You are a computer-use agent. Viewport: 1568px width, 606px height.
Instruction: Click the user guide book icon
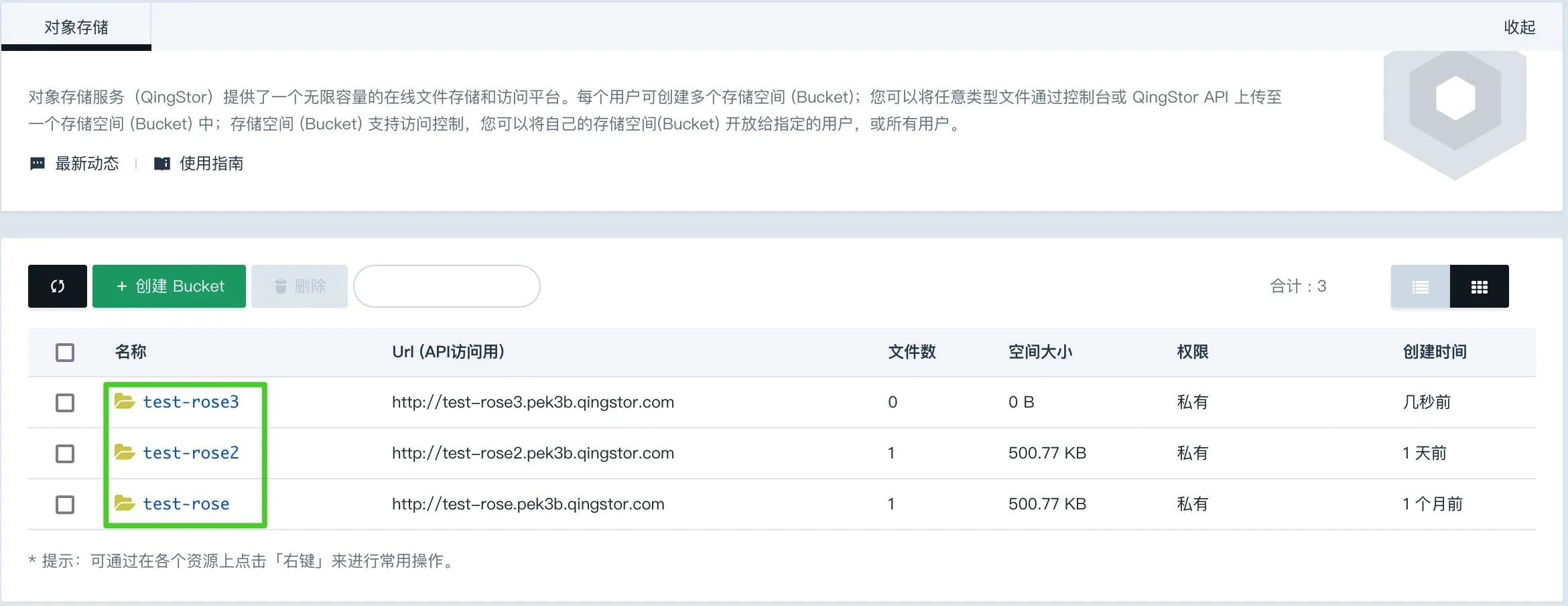161,164
